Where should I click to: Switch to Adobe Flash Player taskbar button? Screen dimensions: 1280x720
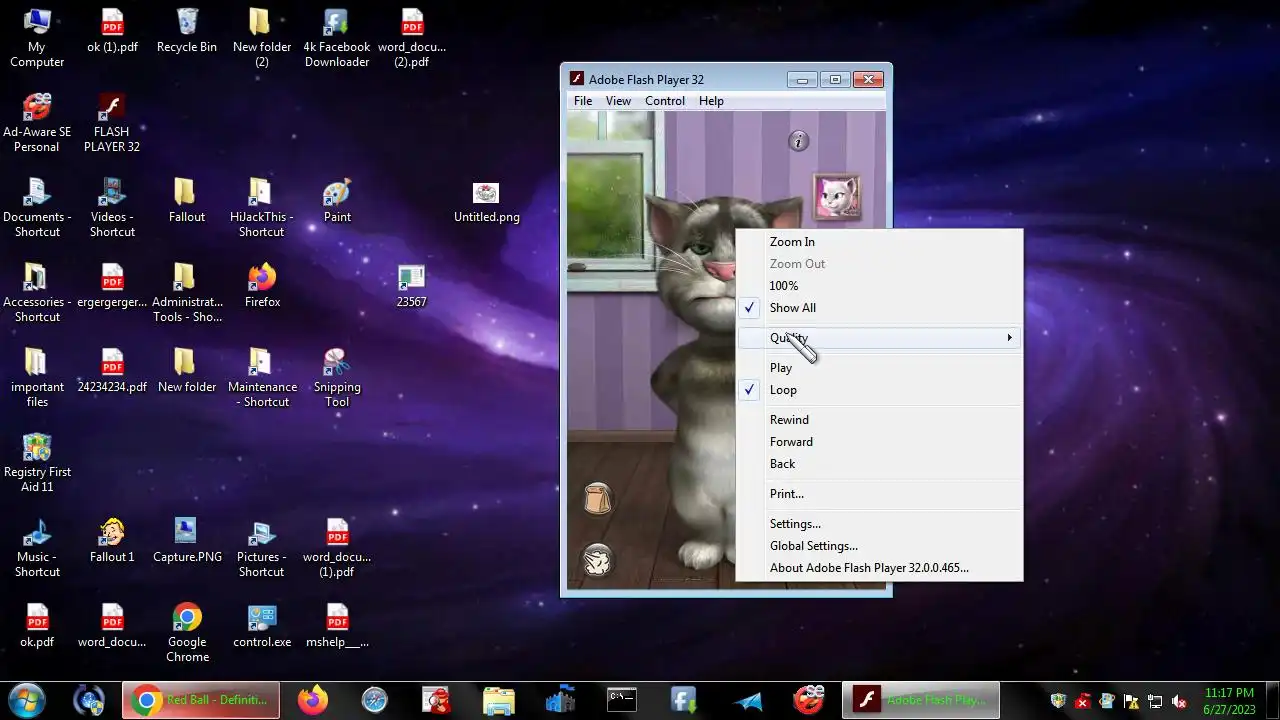coord(920,700)
